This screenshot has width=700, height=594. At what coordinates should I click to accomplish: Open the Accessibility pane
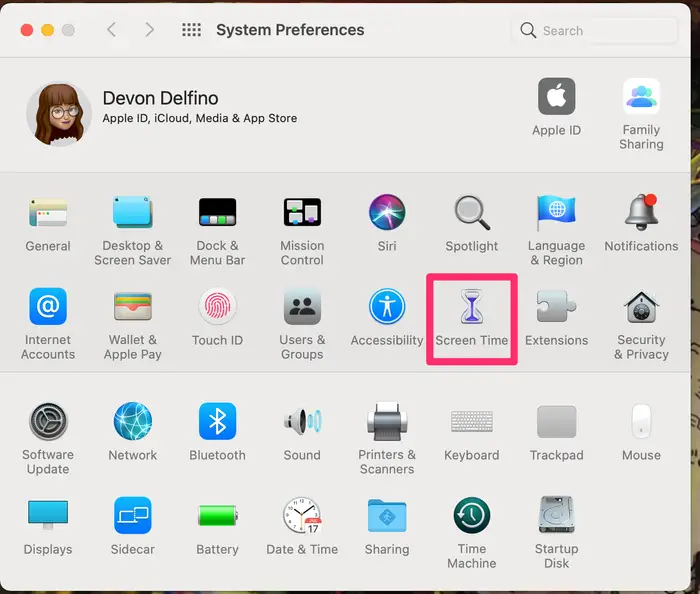click(x=387, y=306)
